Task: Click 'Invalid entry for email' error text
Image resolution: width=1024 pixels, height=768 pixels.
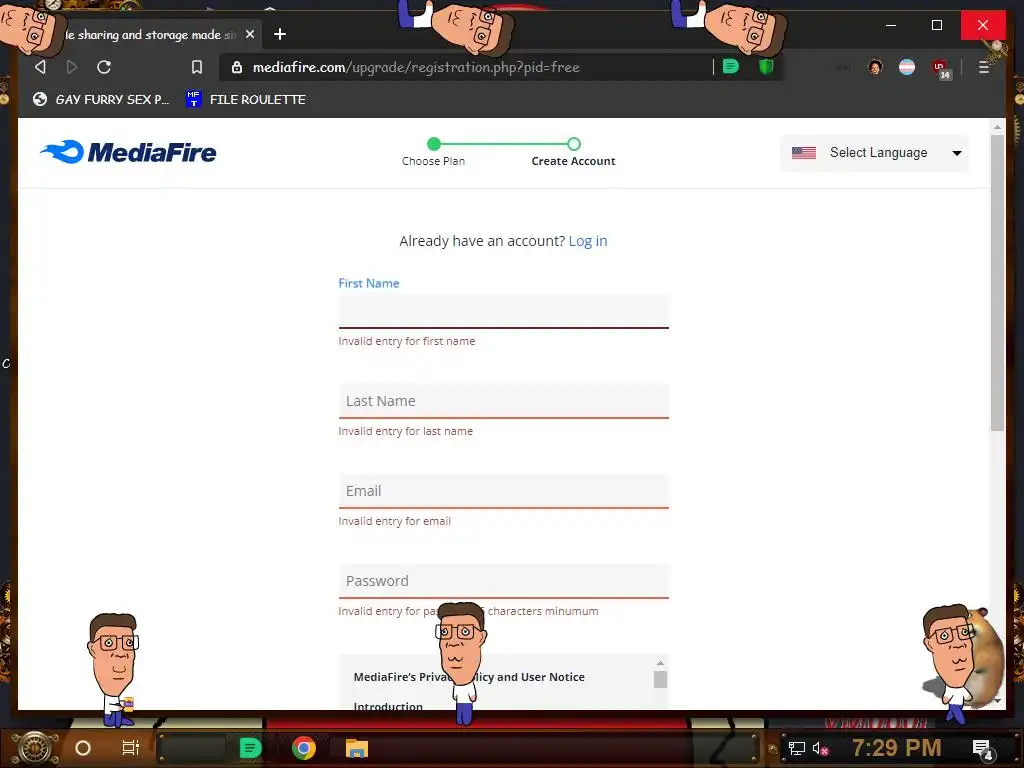Action: 394,521
